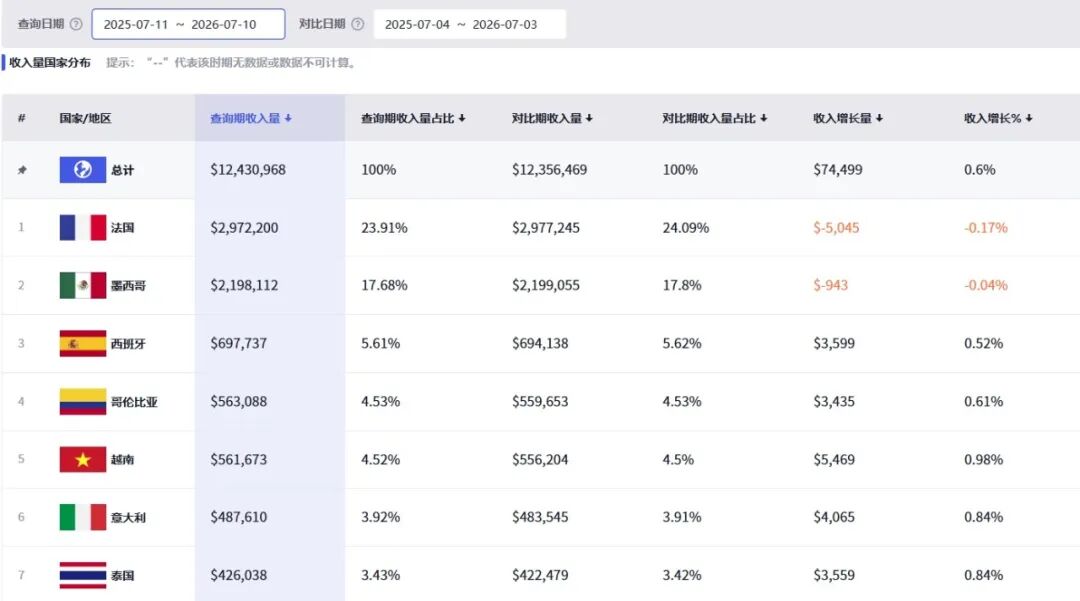The width and height of the screenshot is (1080, 601).
Task: Select the 收入量国家分布 section tab
Action: tap(50, 63)
